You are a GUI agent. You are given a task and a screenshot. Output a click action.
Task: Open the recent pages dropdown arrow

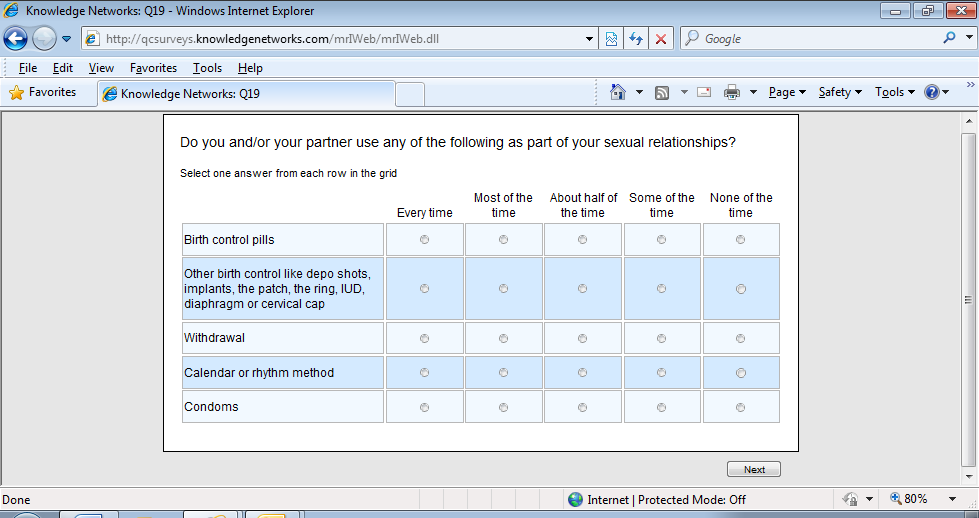(66, 39)
